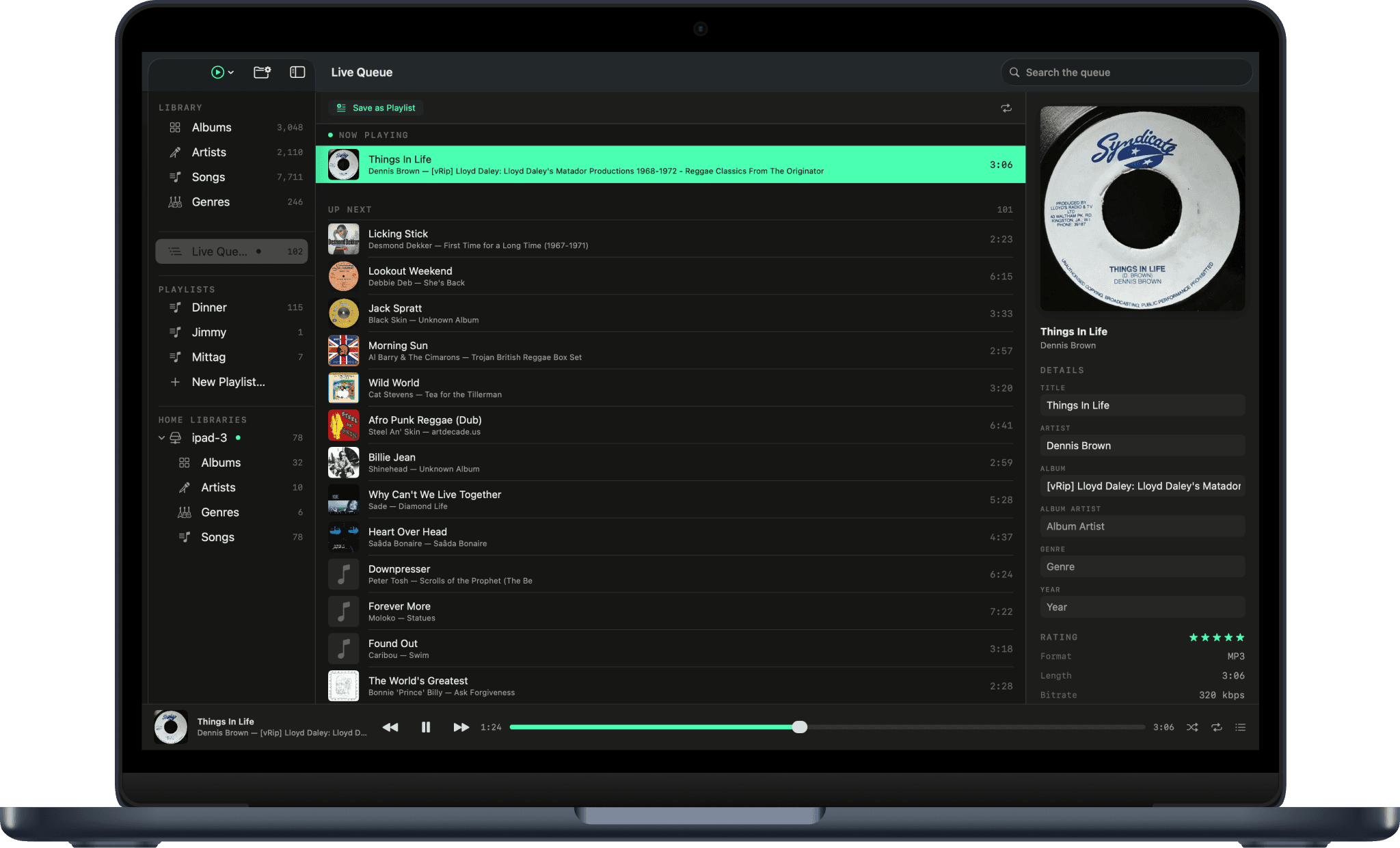Click the Album Artist field
The height and width of the screenshot is (848, 1400).
pos(1142,526)
